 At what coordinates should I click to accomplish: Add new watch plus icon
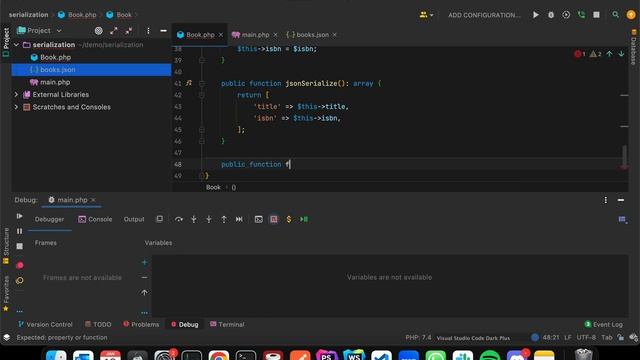pyautogui.click(x=144, y=262)
